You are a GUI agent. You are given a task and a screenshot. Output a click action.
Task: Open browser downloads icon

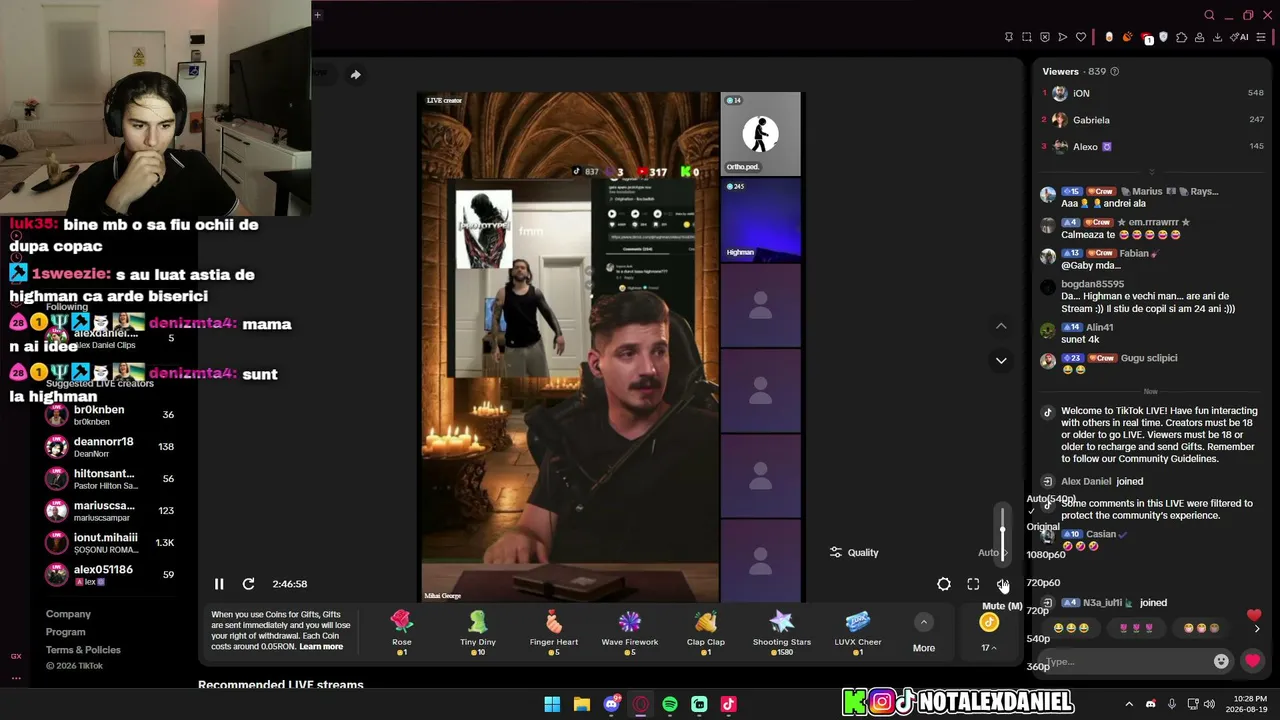(x=1217, y=37)
